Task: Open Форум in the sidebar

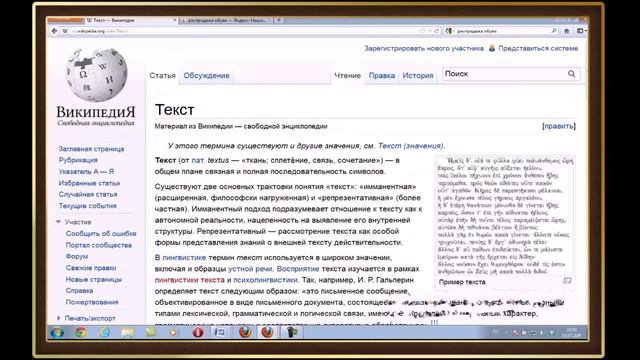Action: click(77, 256)
